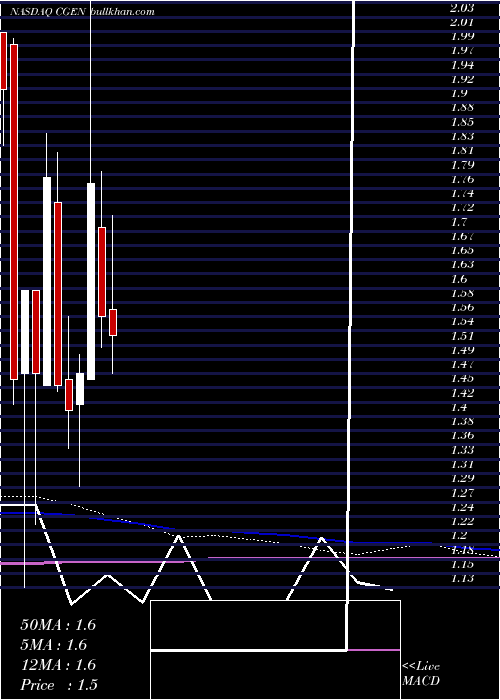Click the <<Live MACD label

421,674
